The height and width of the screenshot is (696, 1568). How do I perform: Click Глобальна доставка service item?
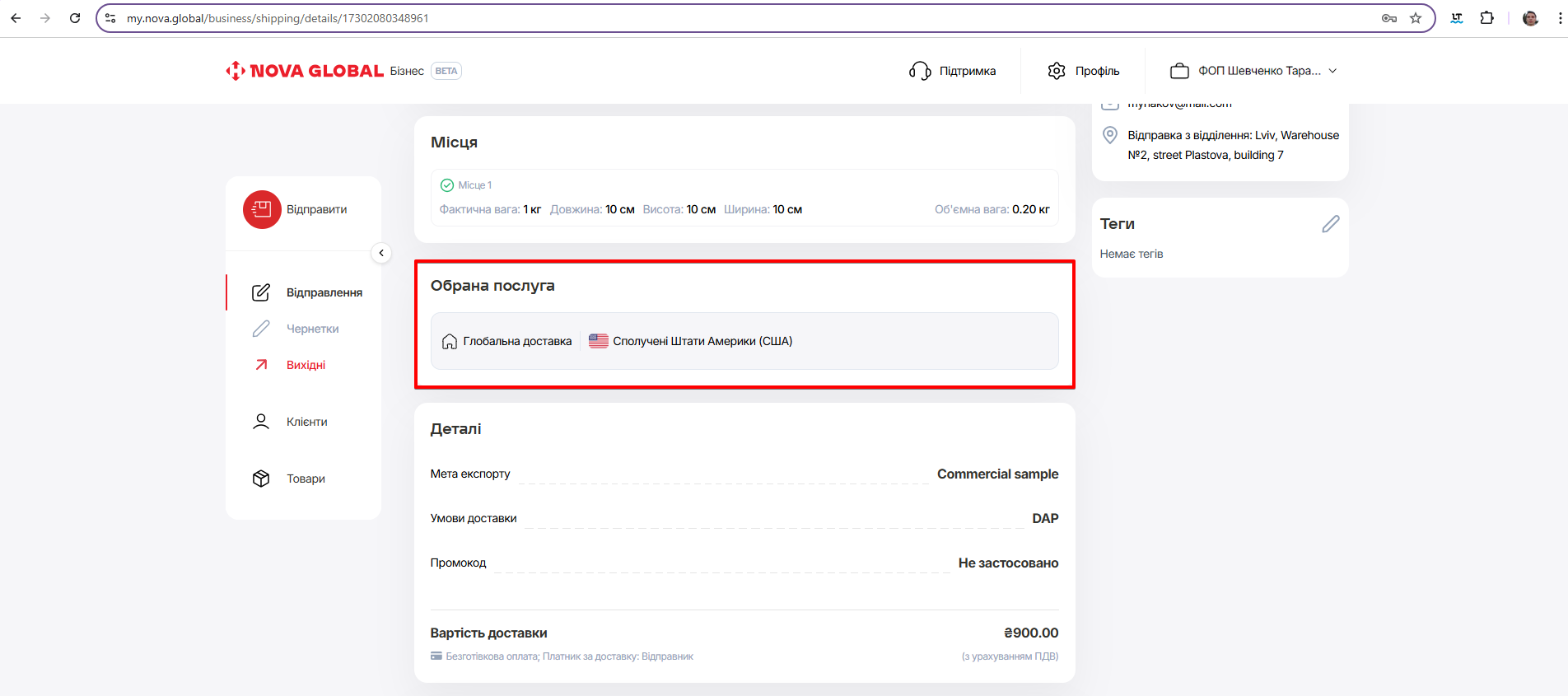(x=507, y=341)
